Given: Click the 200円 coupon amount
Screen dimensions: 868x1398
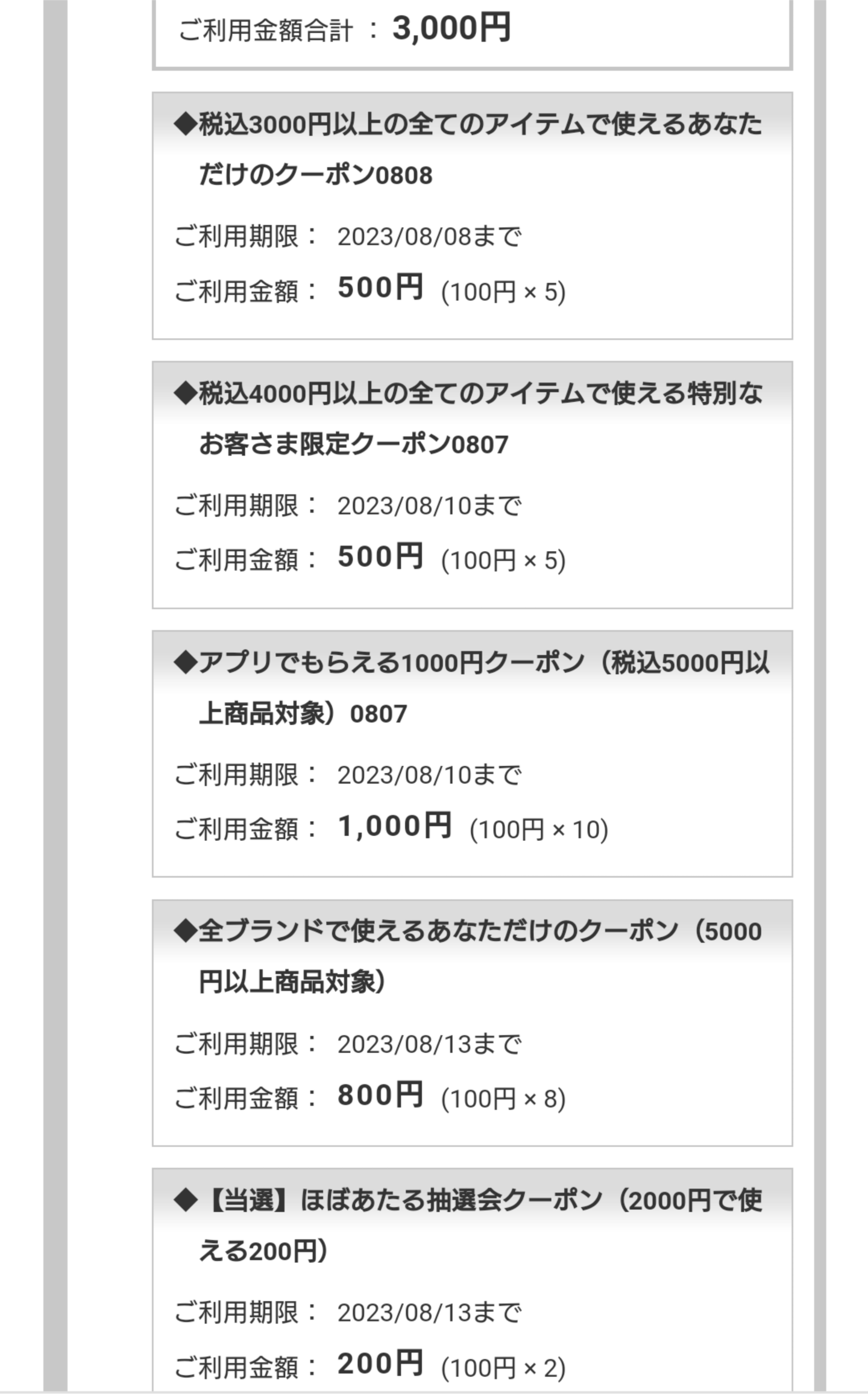Looking at the screenshot, I should pos(380,1364).
